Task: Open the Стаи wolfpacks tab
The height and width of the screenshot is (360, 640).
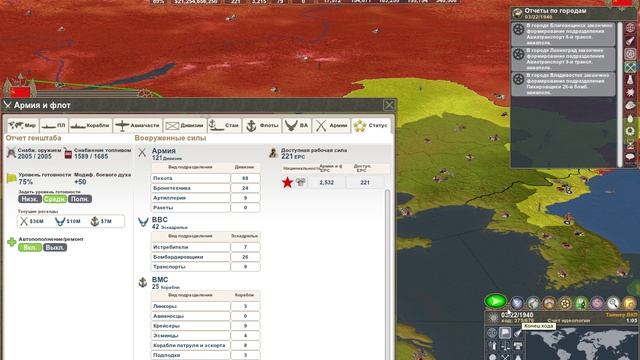Action: click(x=224, y=125)
